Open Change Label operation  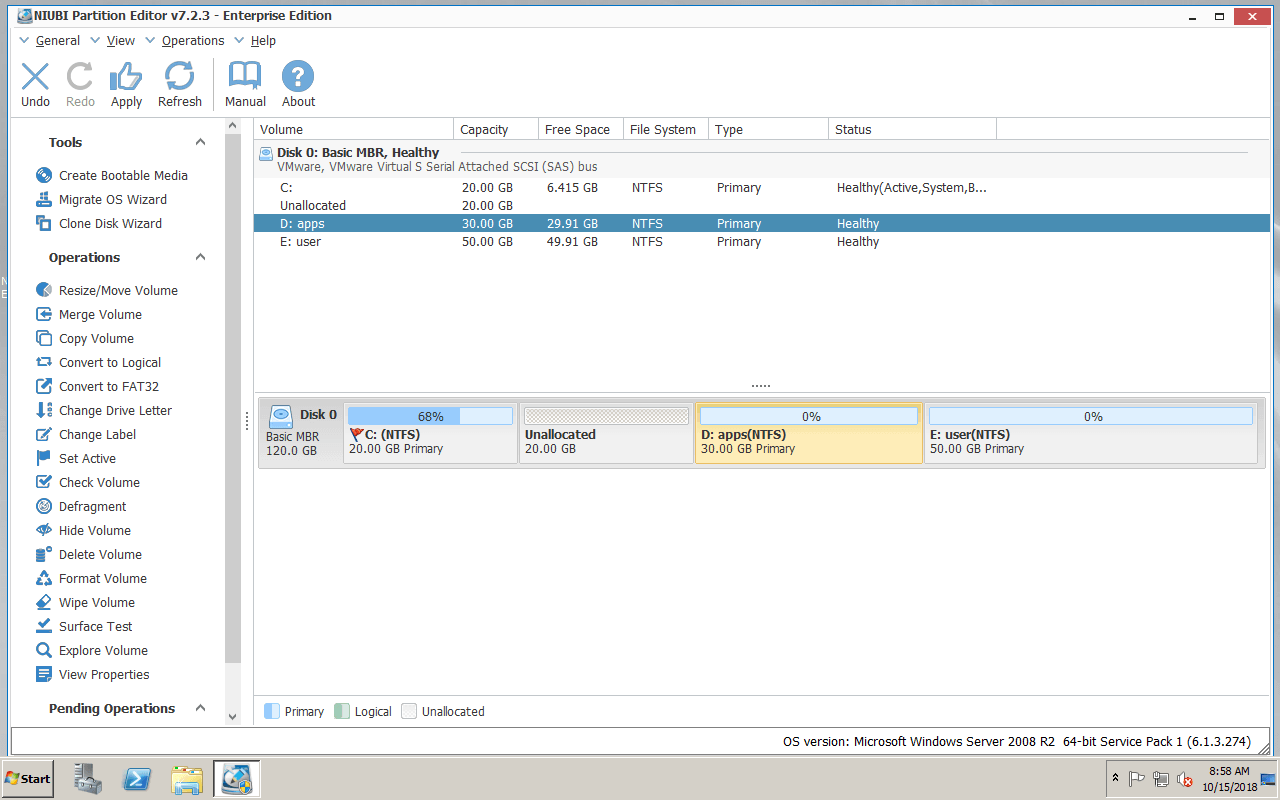click(x=86, y=434)
